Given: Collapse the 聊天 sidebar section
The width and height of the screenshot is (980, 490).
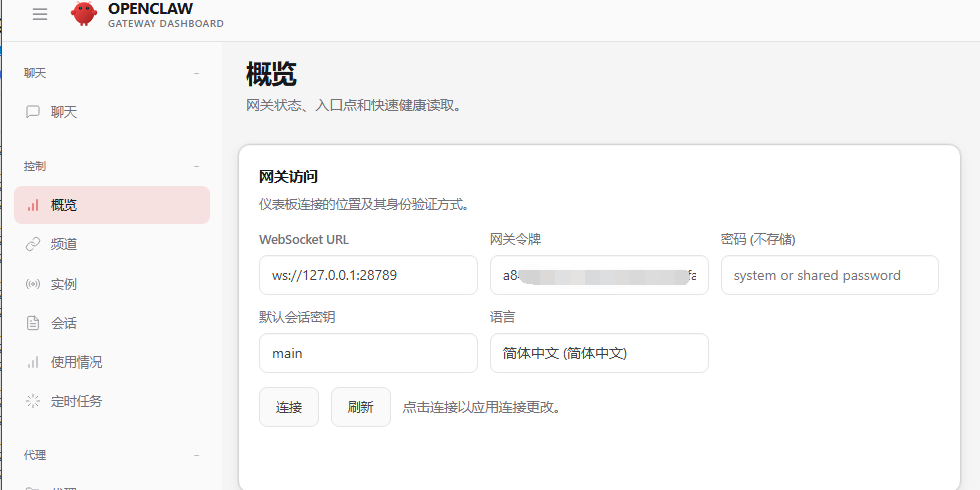Looking at the screenshot, I should point(196,73).
